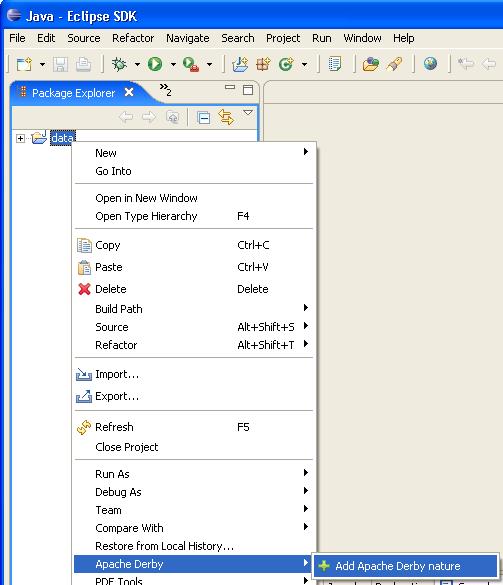Open the Run menu
Viewport: 503px width, 585px height.
tap(322, 38)
